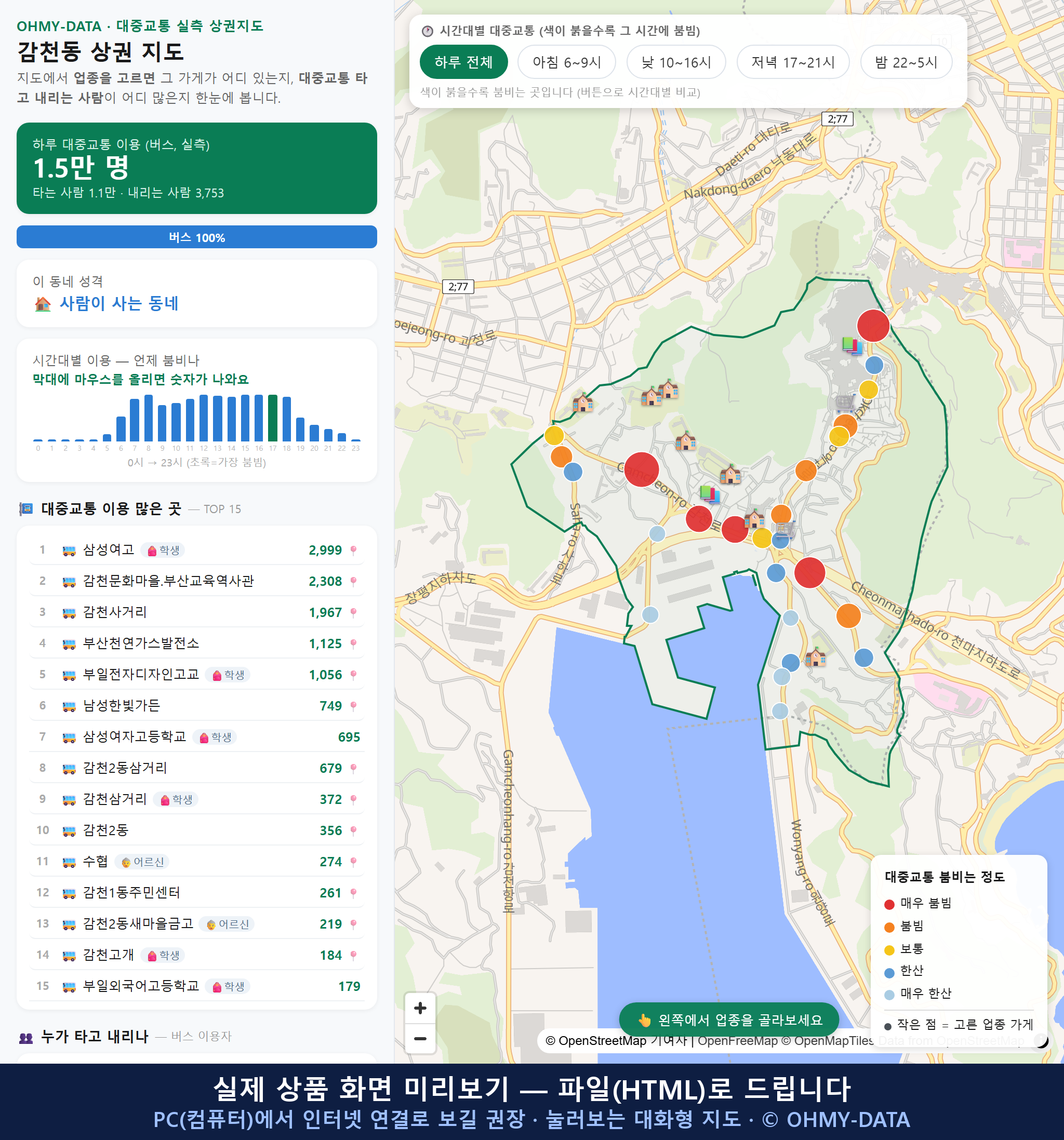This screenshot has height=1140, width=1064.
Task: Select the 남성한빛가든 row
Action: point(197,706)
